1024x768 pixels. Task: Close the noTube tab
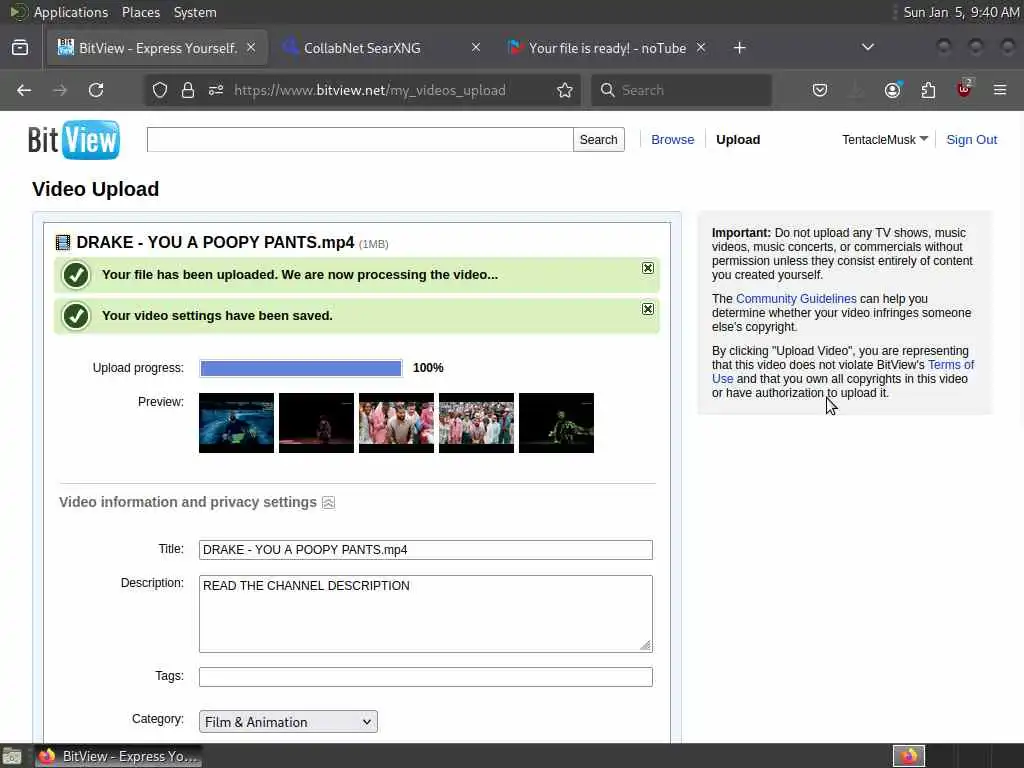click(701, 48)
